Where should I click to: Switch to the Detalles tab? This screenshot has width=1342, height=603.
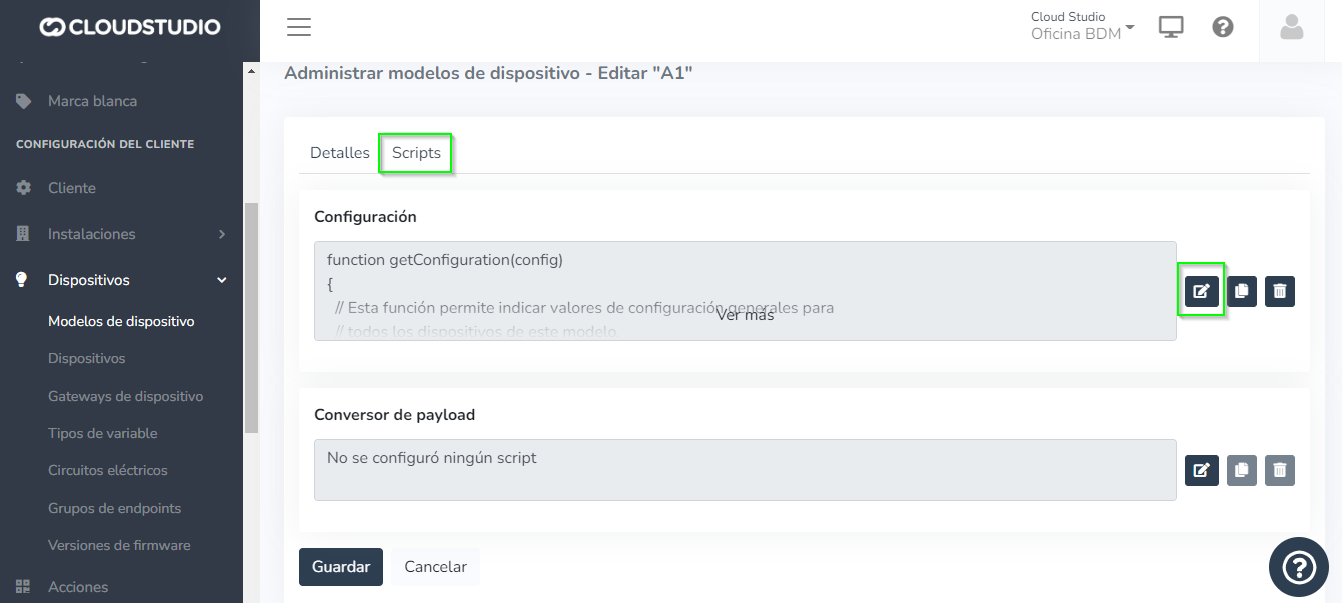coord(340,153)
